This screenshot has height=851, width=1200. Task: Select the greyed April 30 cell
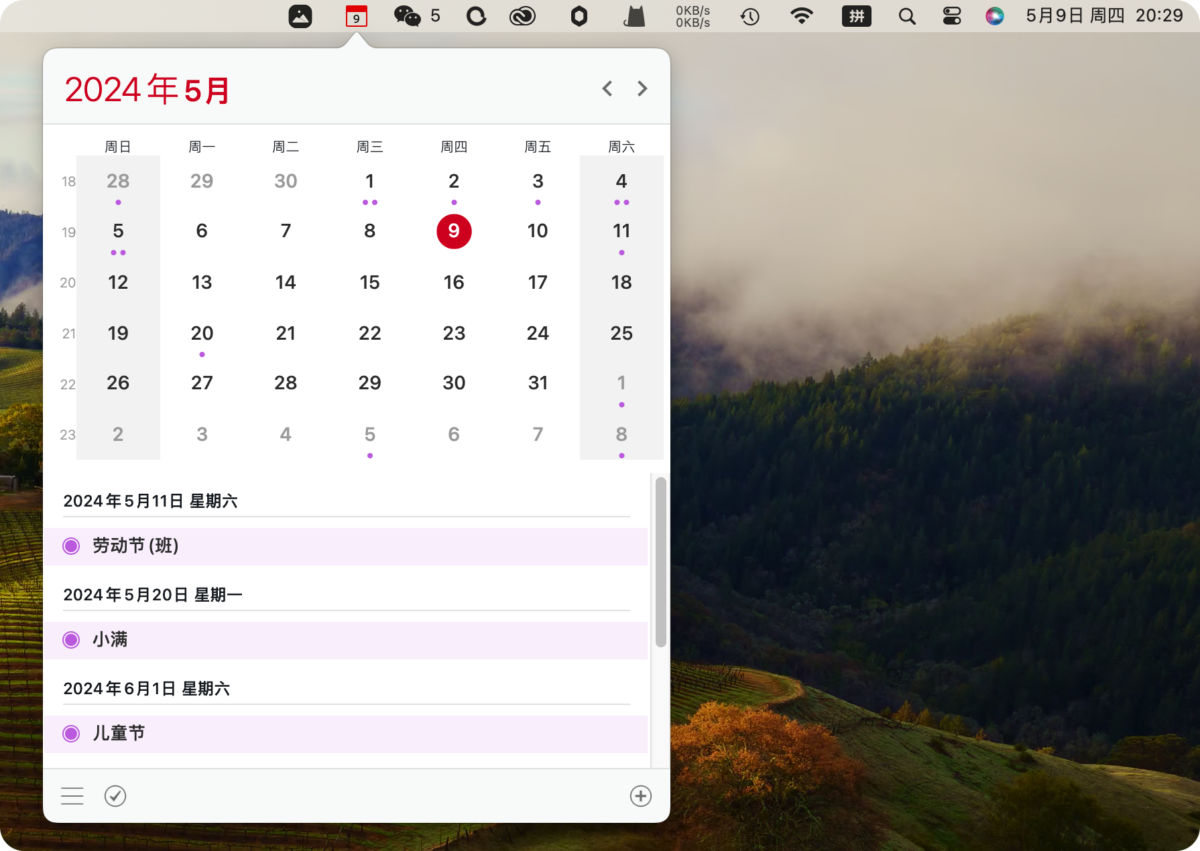coord(286,182)
